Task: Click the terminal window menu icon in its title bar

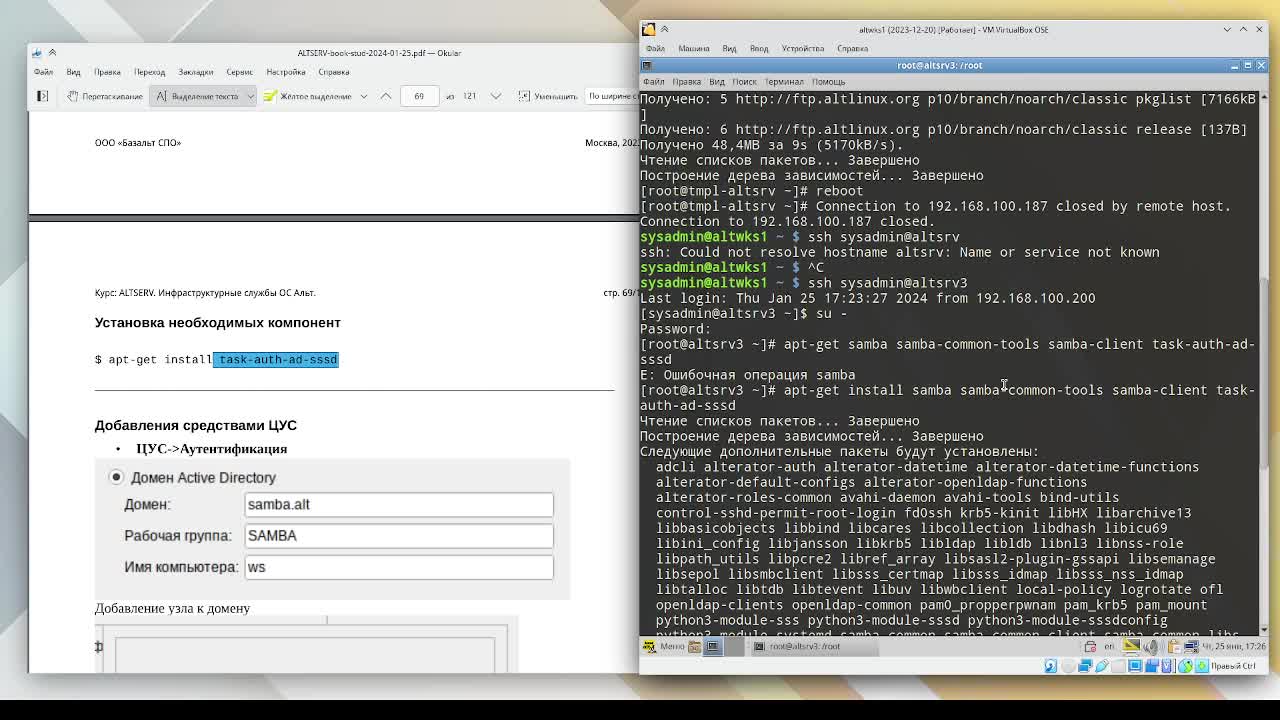Action: (646, 65)
